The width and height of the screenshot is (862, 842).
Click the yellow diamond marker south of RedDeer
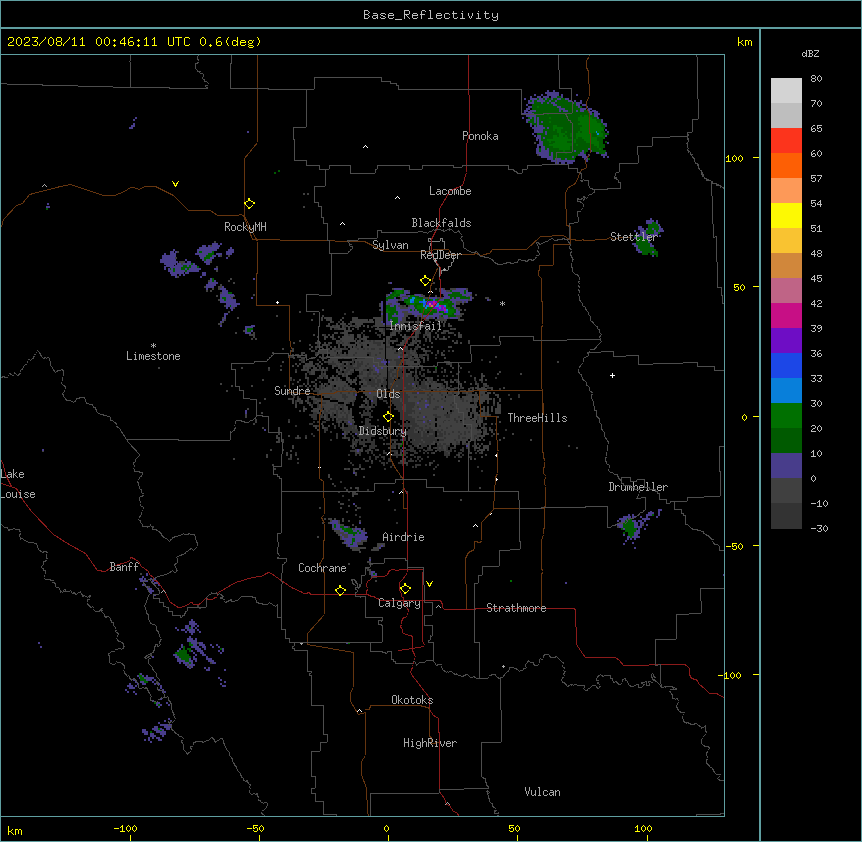[425, 281]
